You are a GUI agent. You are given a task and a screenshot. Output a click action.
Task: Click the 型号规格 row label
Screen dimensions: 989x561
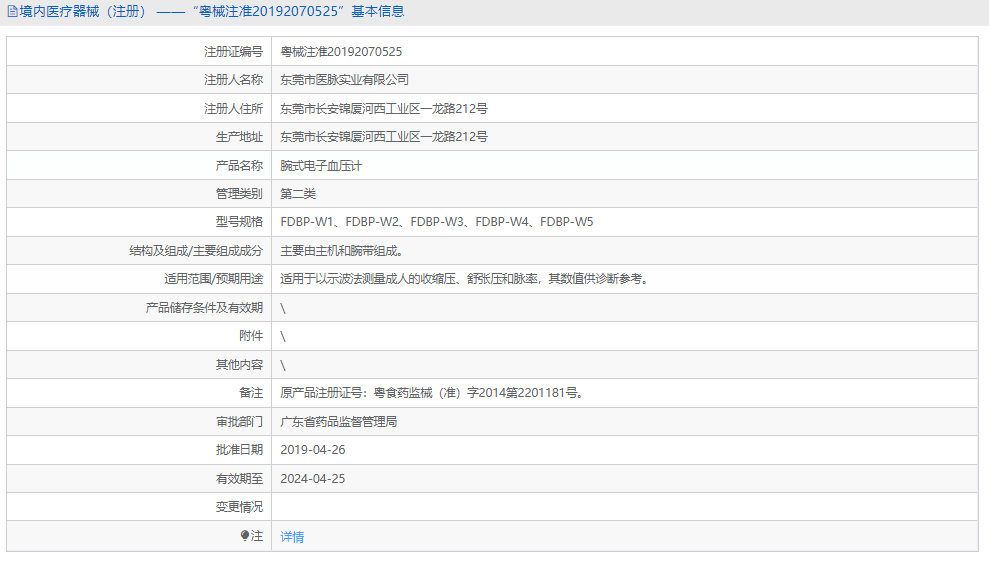click(239, 222)
